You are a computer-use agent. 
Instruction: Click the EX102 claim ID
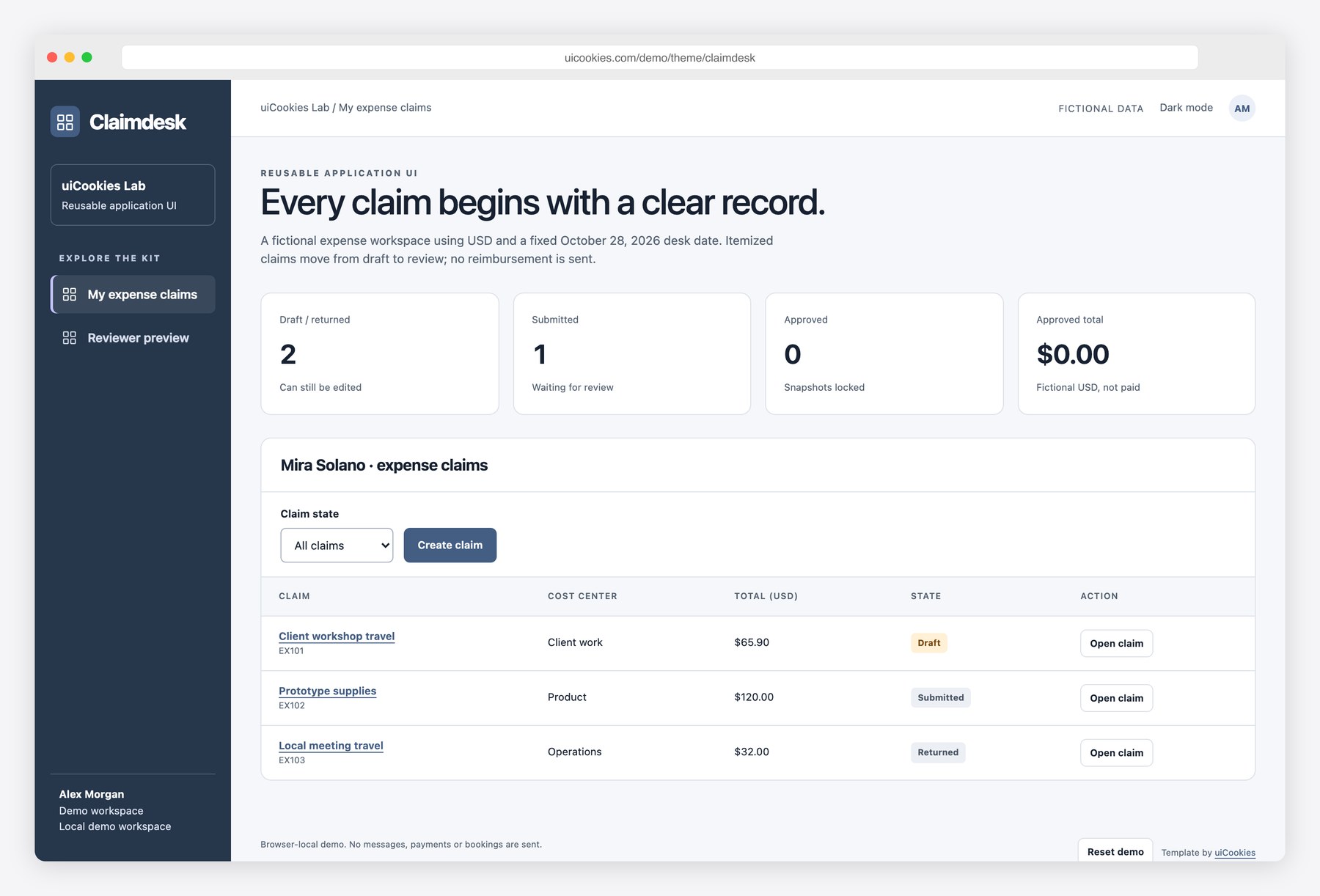tap(292, 705)
